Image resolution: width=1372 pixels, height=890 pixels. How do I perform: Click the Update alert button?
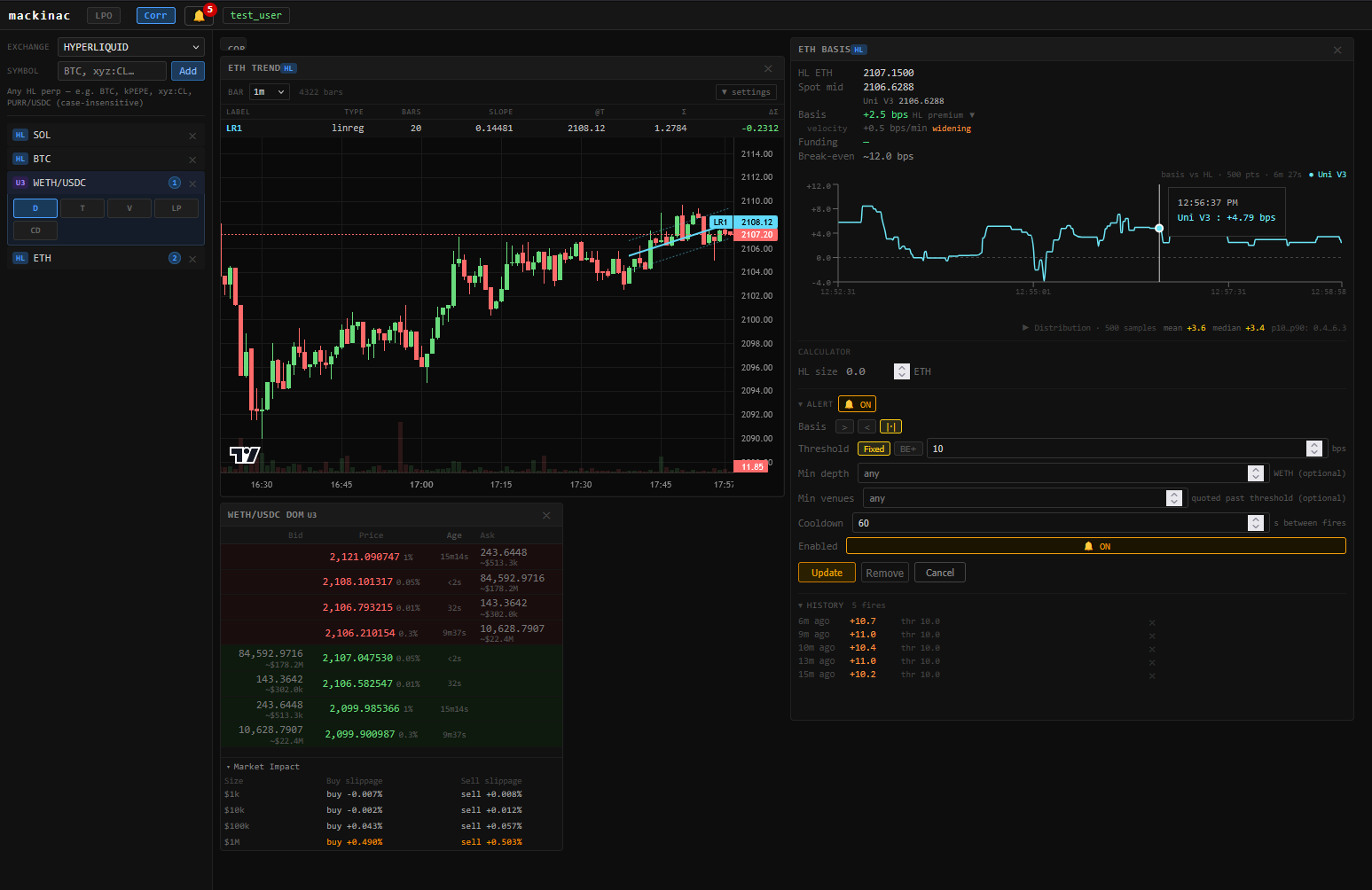coord(827,573)
